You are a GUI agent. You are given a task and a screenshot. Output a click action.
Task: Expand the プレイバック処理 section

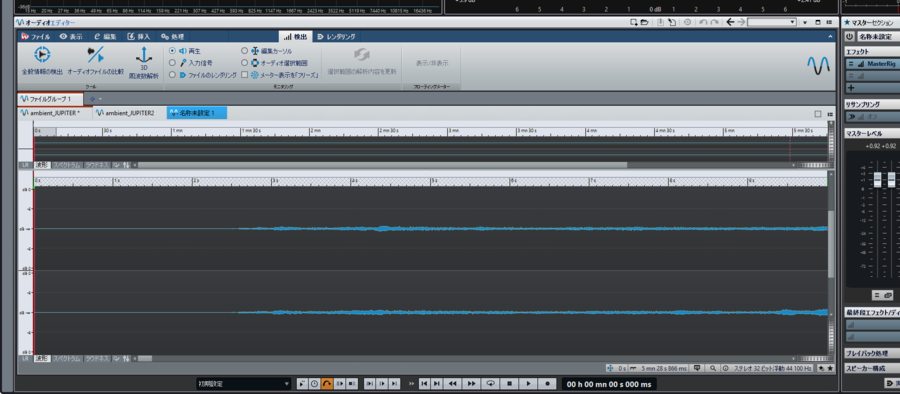tap(872, 353)
